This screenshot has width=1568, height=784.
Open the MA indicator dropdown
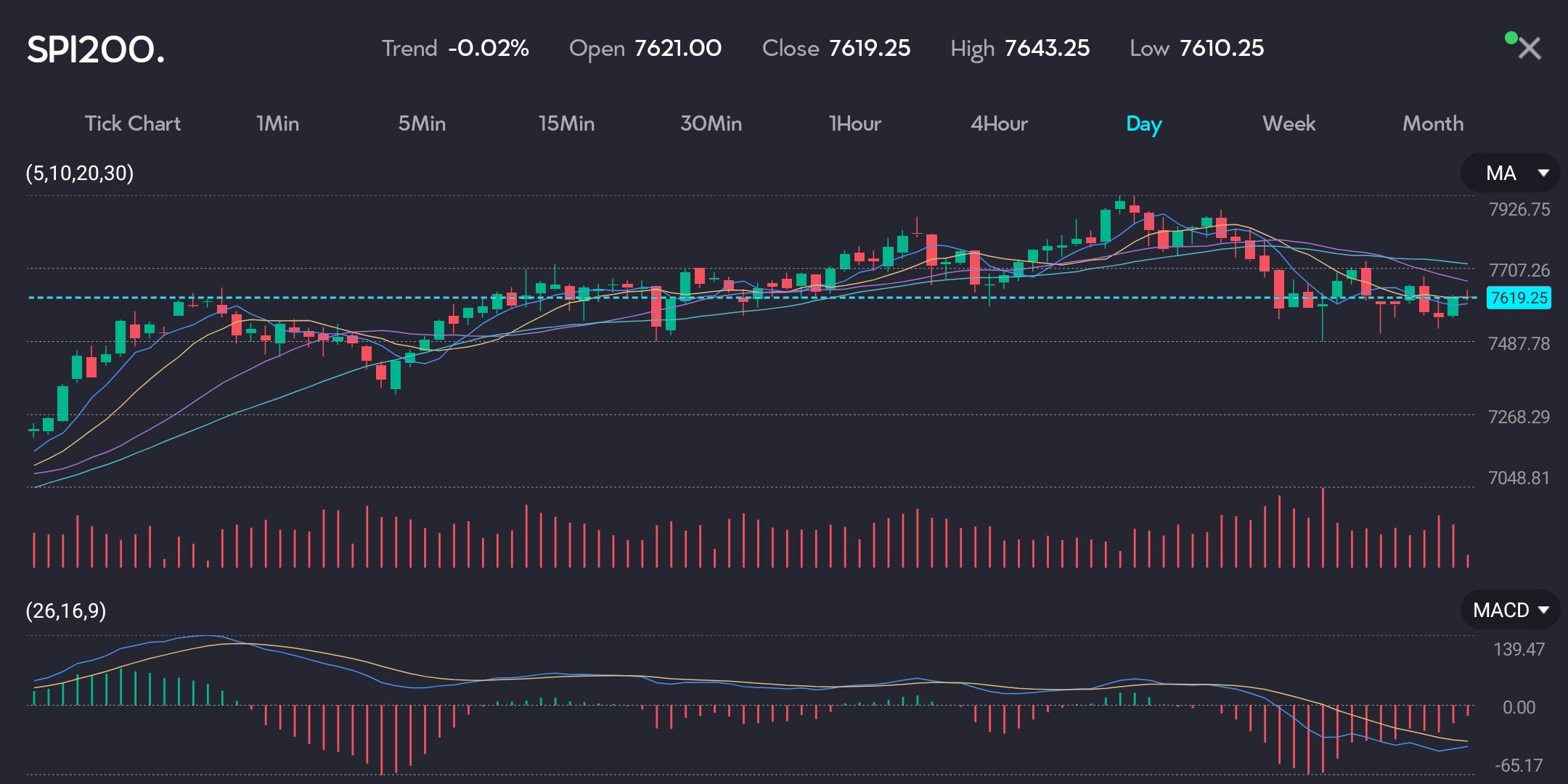[x=1501, y=173]
